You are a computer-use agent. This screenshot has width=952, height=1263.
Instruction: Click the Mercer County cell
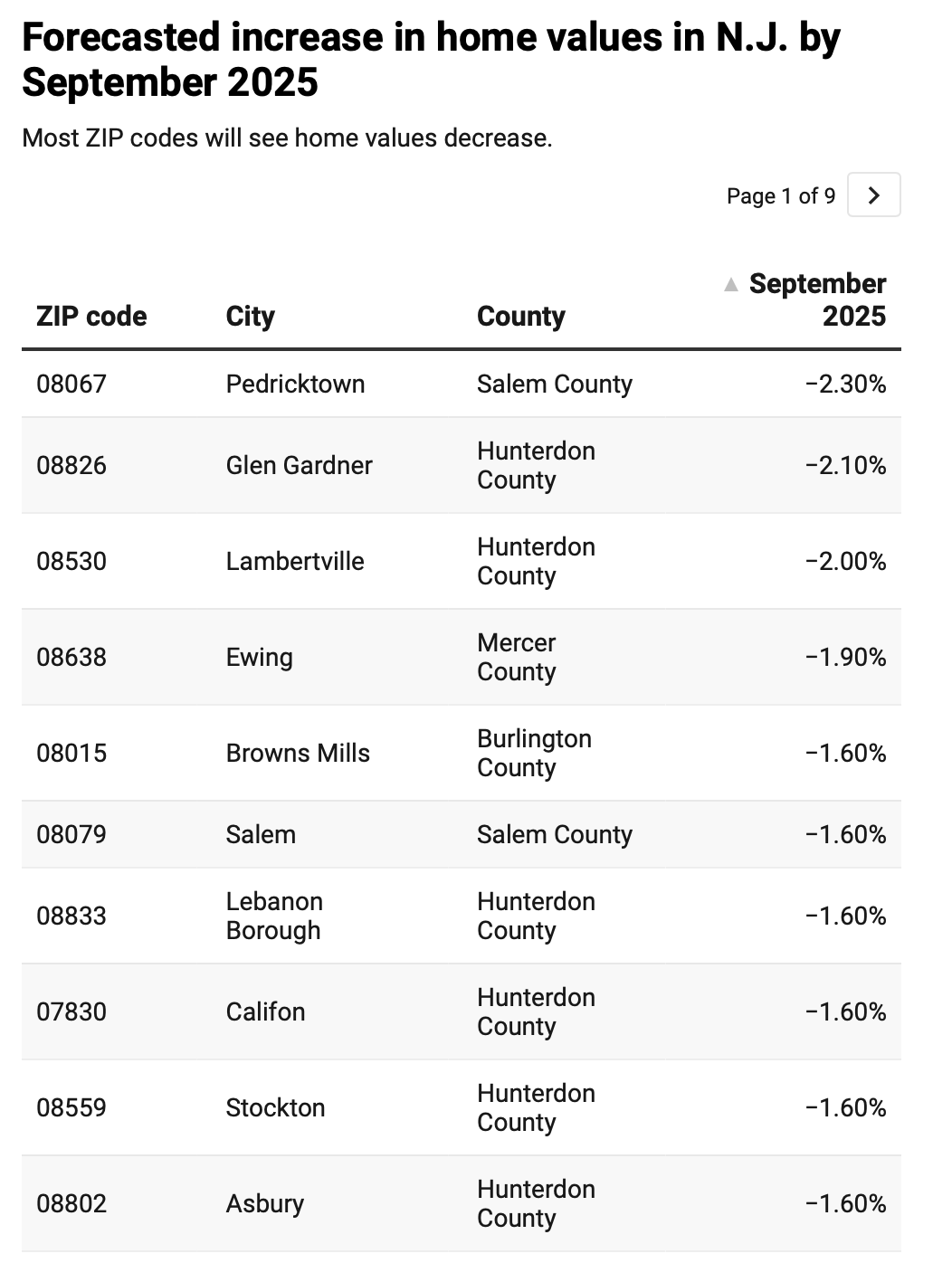tap(517, 657)
